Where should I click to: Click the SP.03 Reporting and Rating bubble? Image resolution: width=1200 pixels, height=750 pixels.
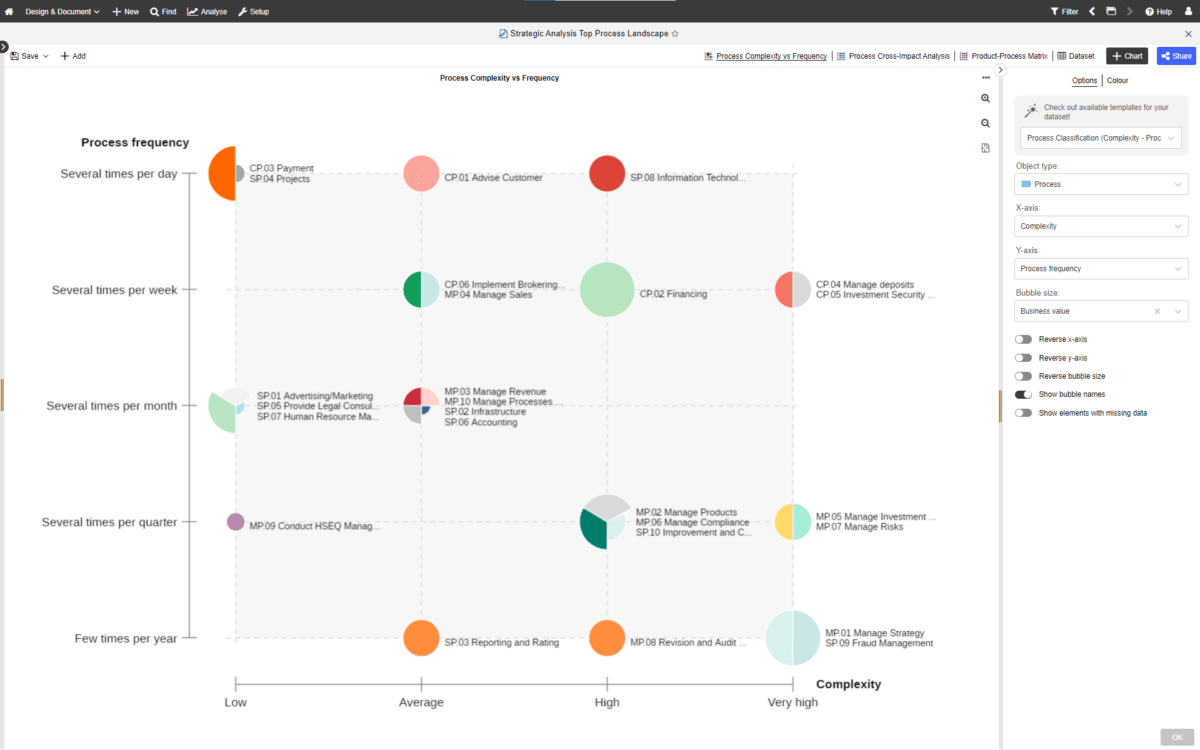(x=421, y=637)
